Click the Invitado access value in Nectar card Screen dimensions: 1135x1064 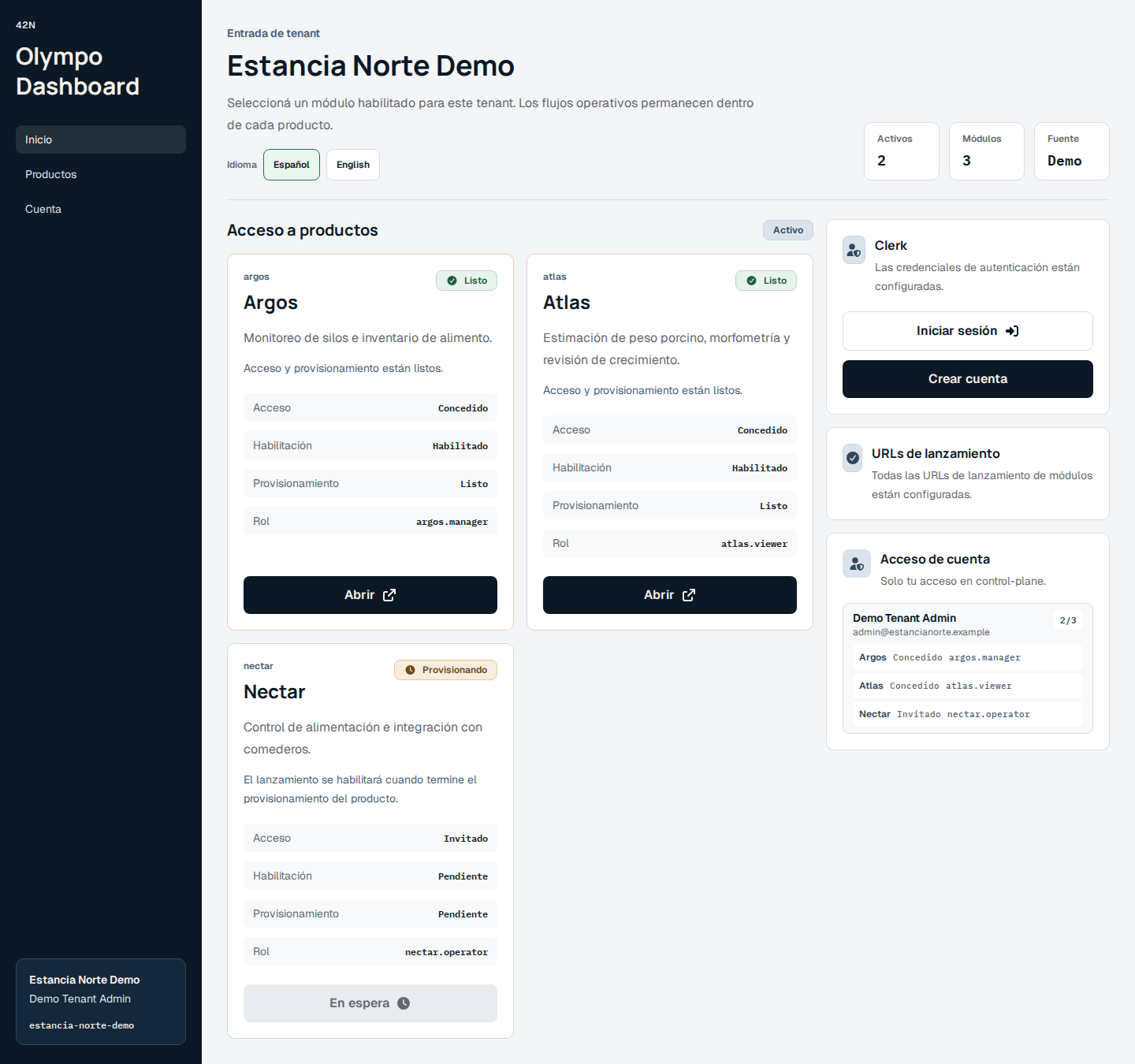tap(466, 839)
